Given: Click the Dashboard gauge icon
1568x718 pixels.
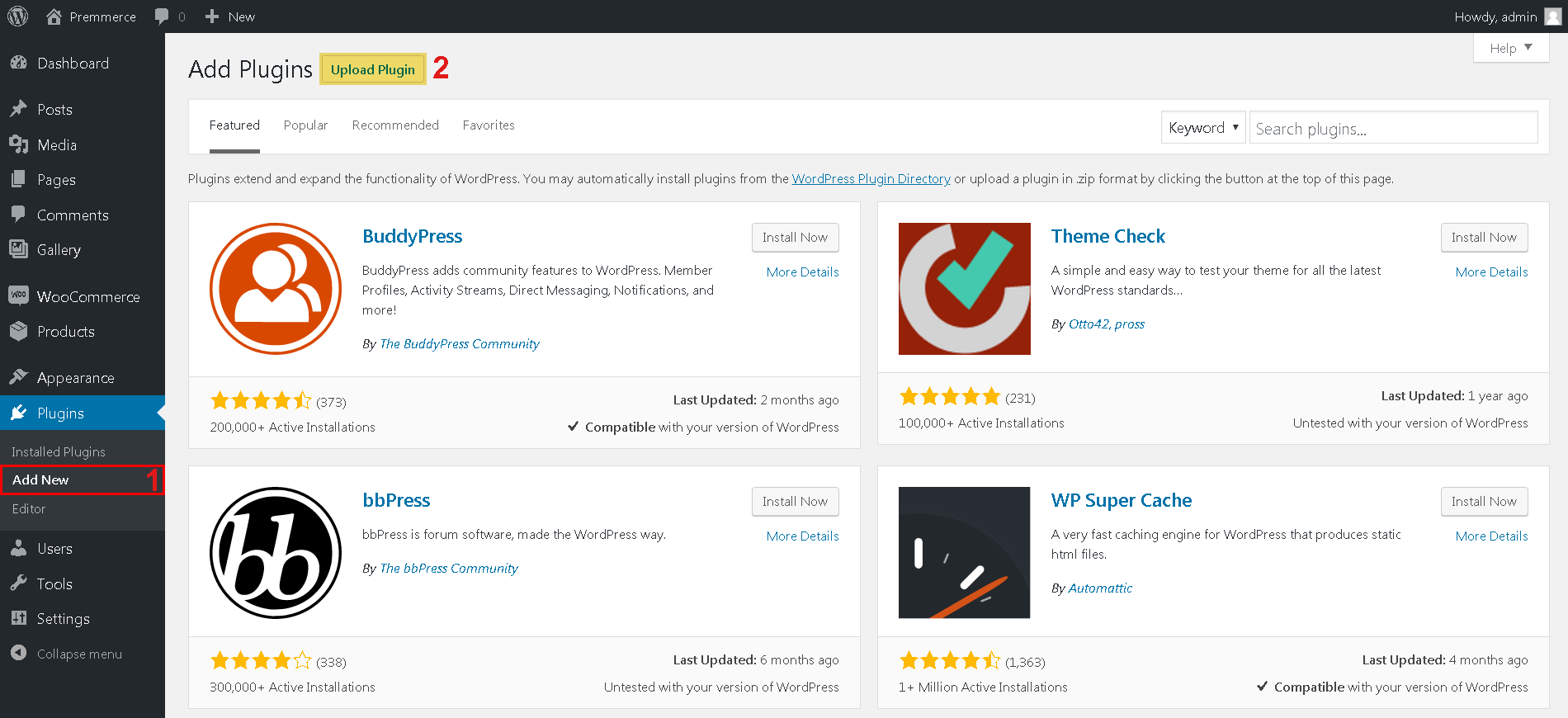Looking at the screenshot, I should click(18, 64).
